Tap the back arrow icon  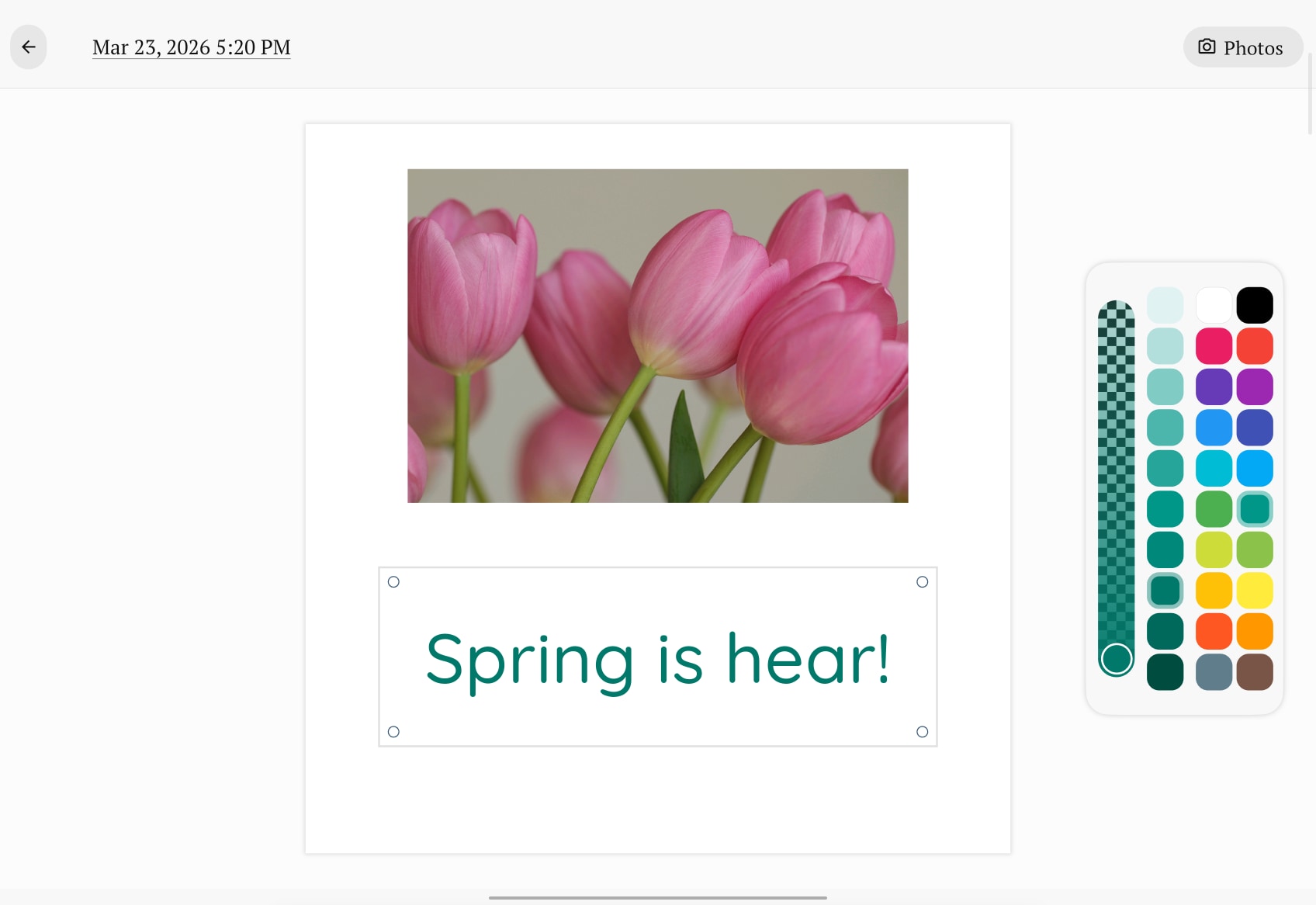click(x=28, y=47)
